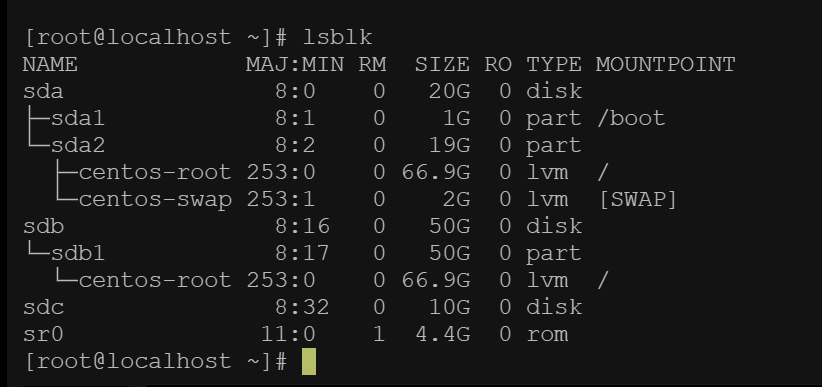Image resolution: width=822 pixels, height=387 pixels.
Task: Select the sdb1 partition entry
Action: tap(78, 254)
